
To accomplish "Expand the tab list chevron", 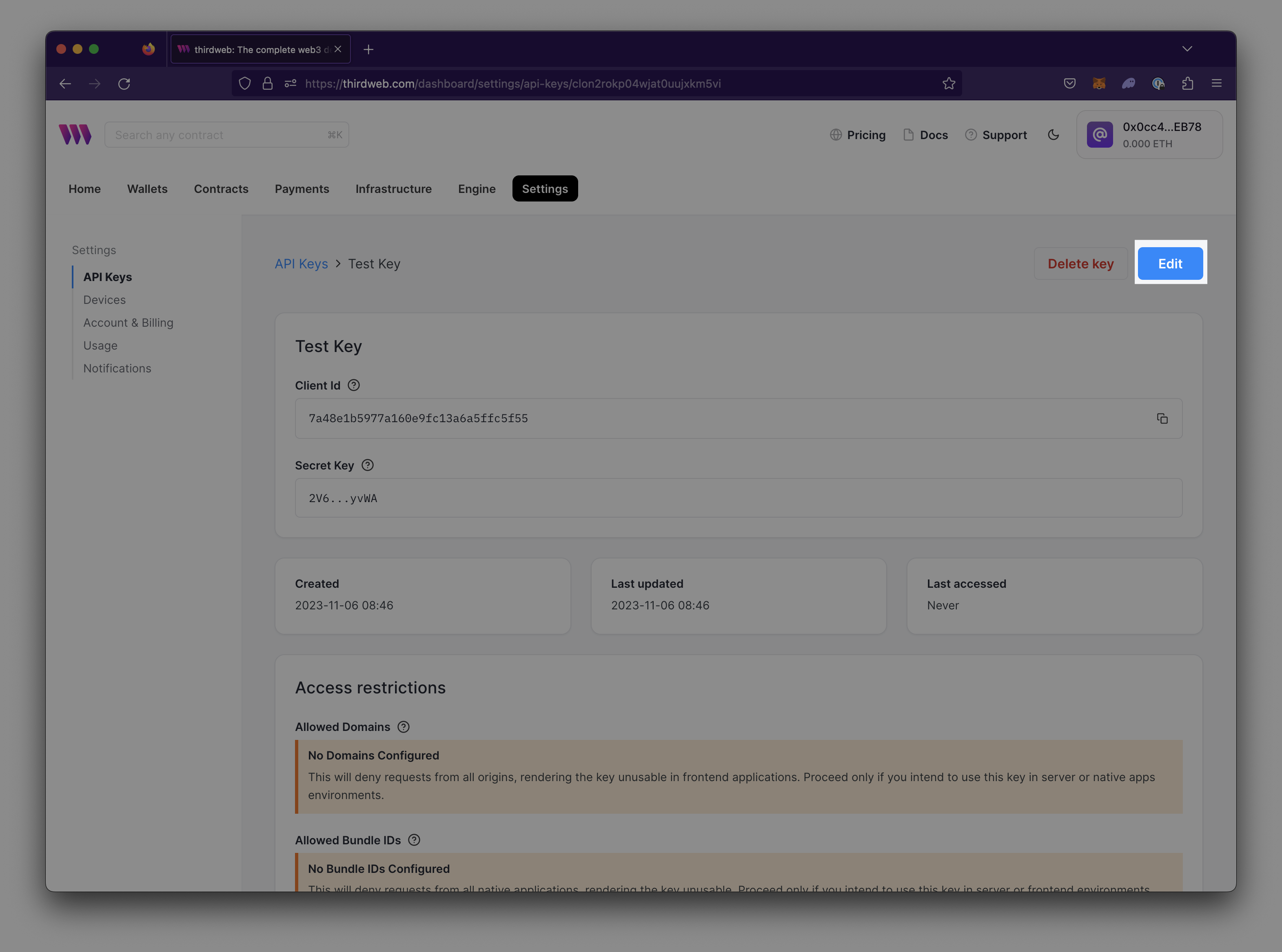I will (x=1187, y=49).
